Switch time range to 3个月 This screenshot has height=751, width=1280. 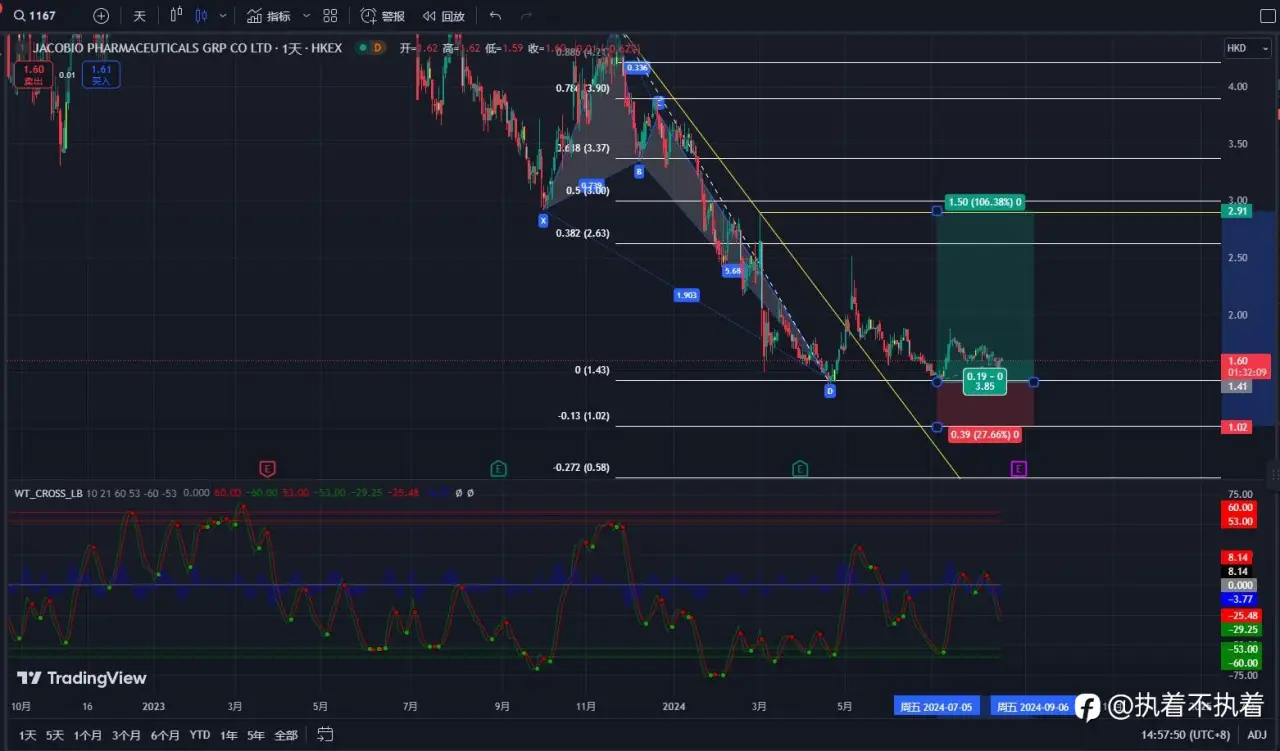pyautogui.click(x=126, y=735)
